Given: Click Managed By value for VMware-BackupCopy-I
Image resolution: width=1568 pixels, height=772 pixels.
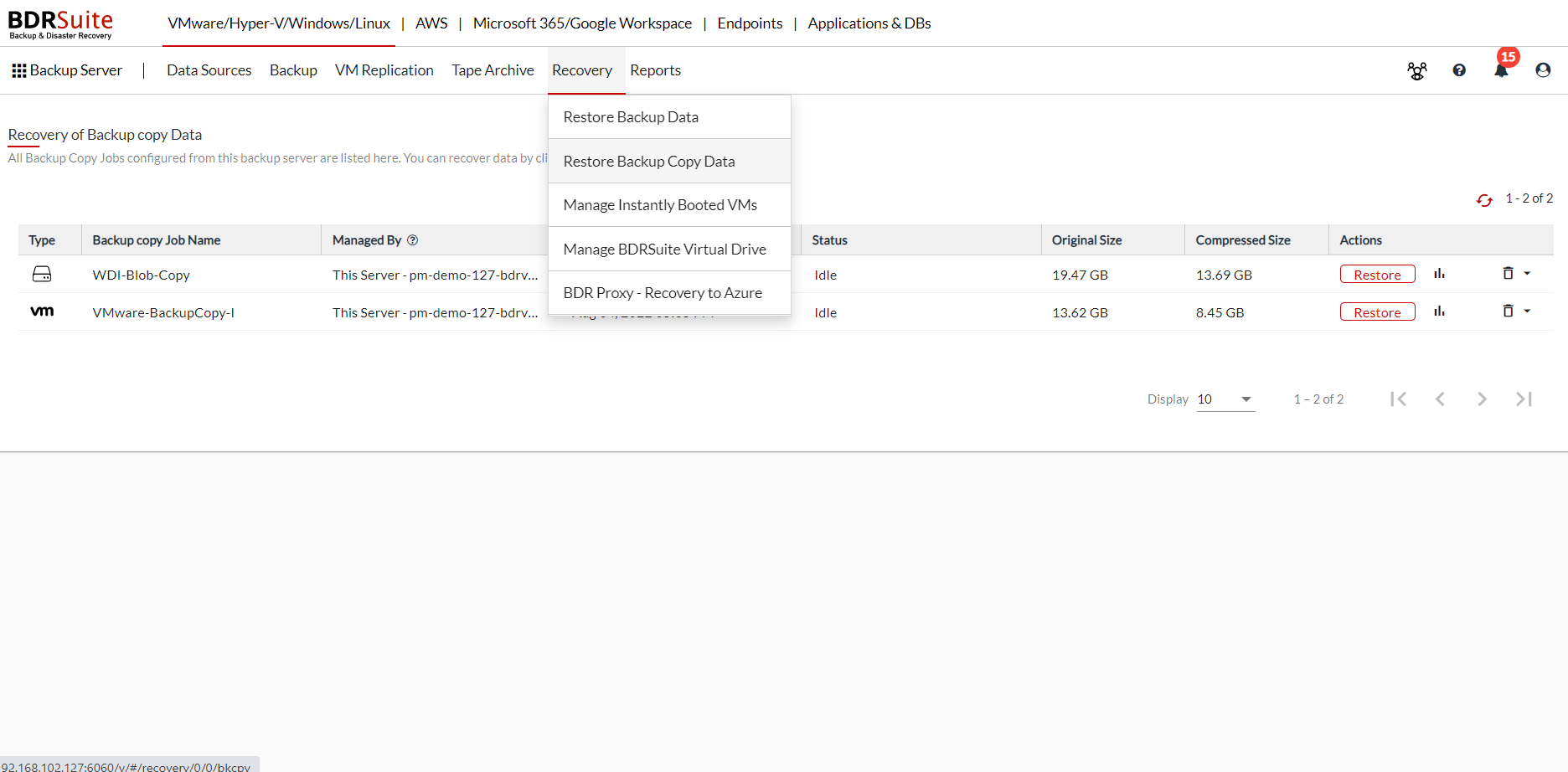Looking at the screenshot, I should pyautogui.click(x=435, y=312).
